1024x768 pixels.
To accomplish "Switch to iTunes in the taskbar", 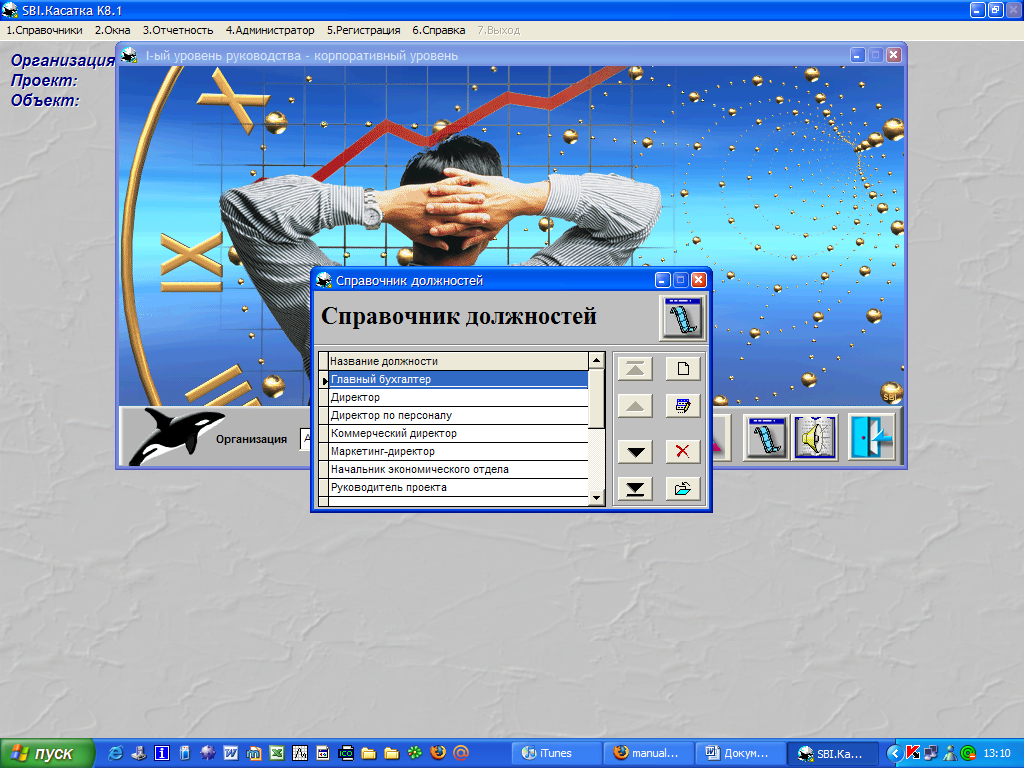I will (556, 754).
